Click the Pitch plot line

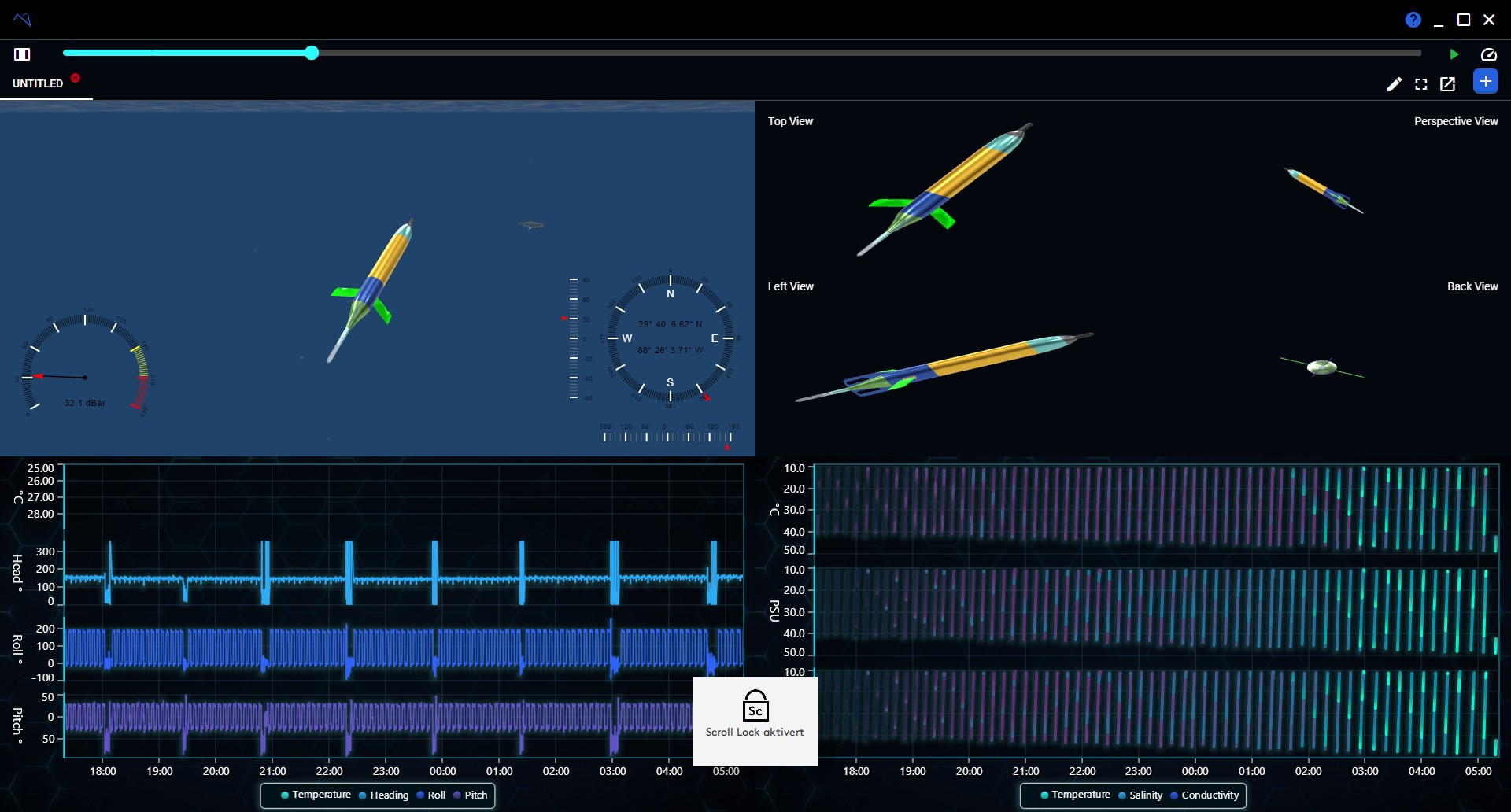click(378, 718)
